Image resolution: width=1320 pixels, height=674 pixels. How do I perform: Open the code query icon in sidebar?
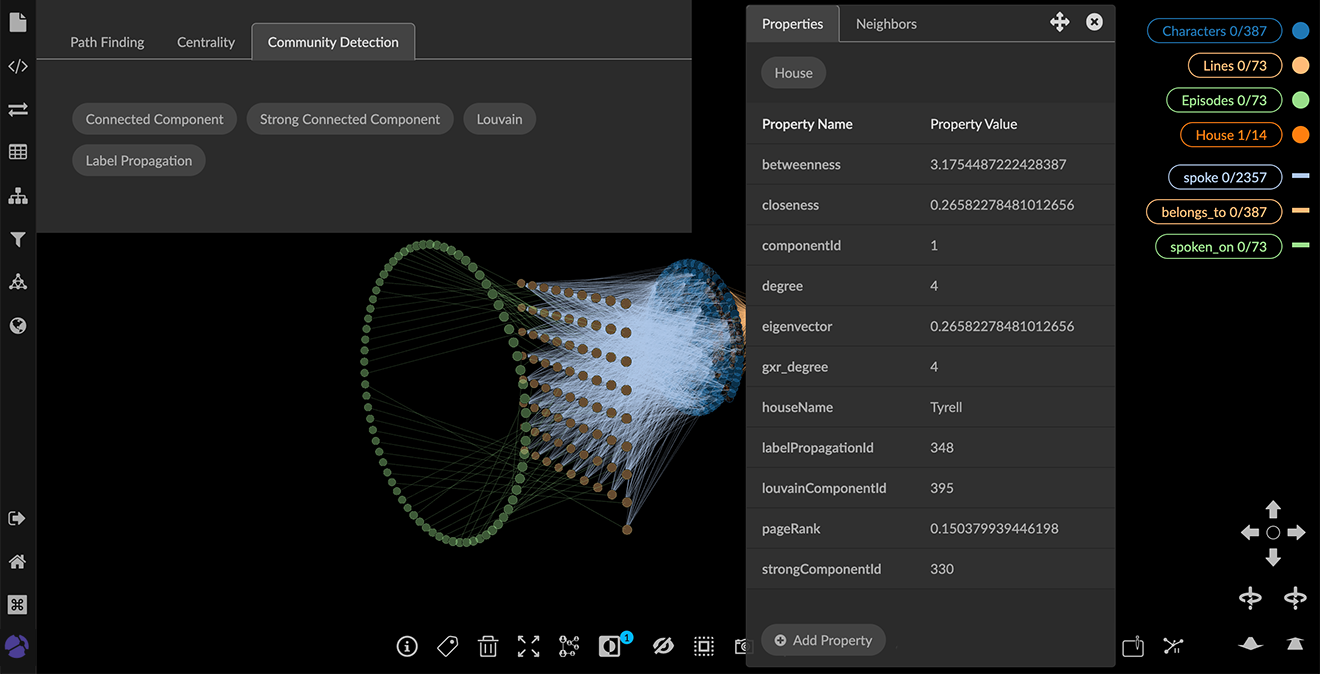click(x=17, y=67)
